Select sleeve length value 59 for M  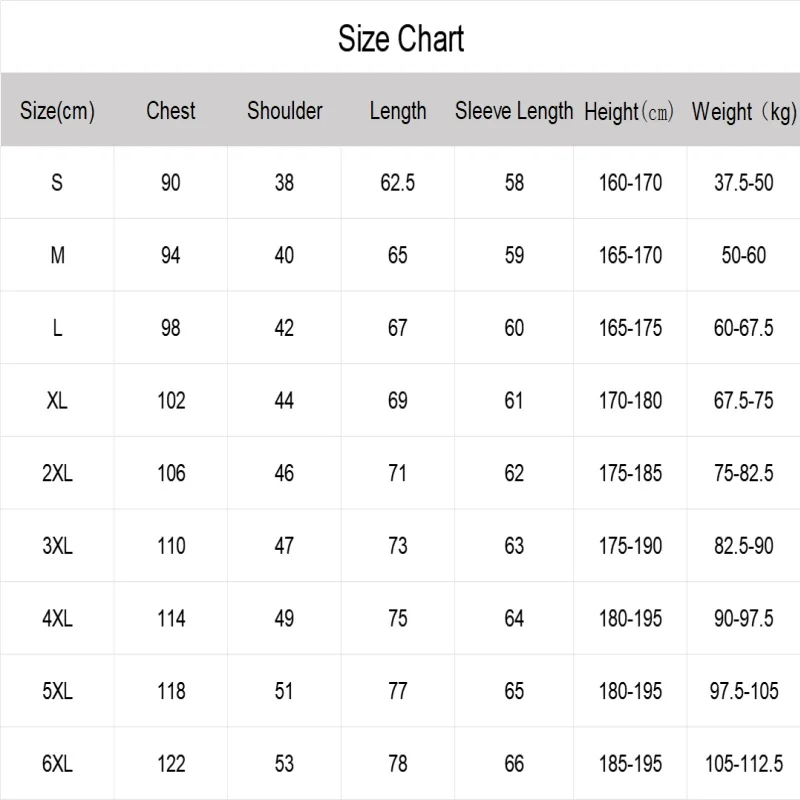pos(514,256)
